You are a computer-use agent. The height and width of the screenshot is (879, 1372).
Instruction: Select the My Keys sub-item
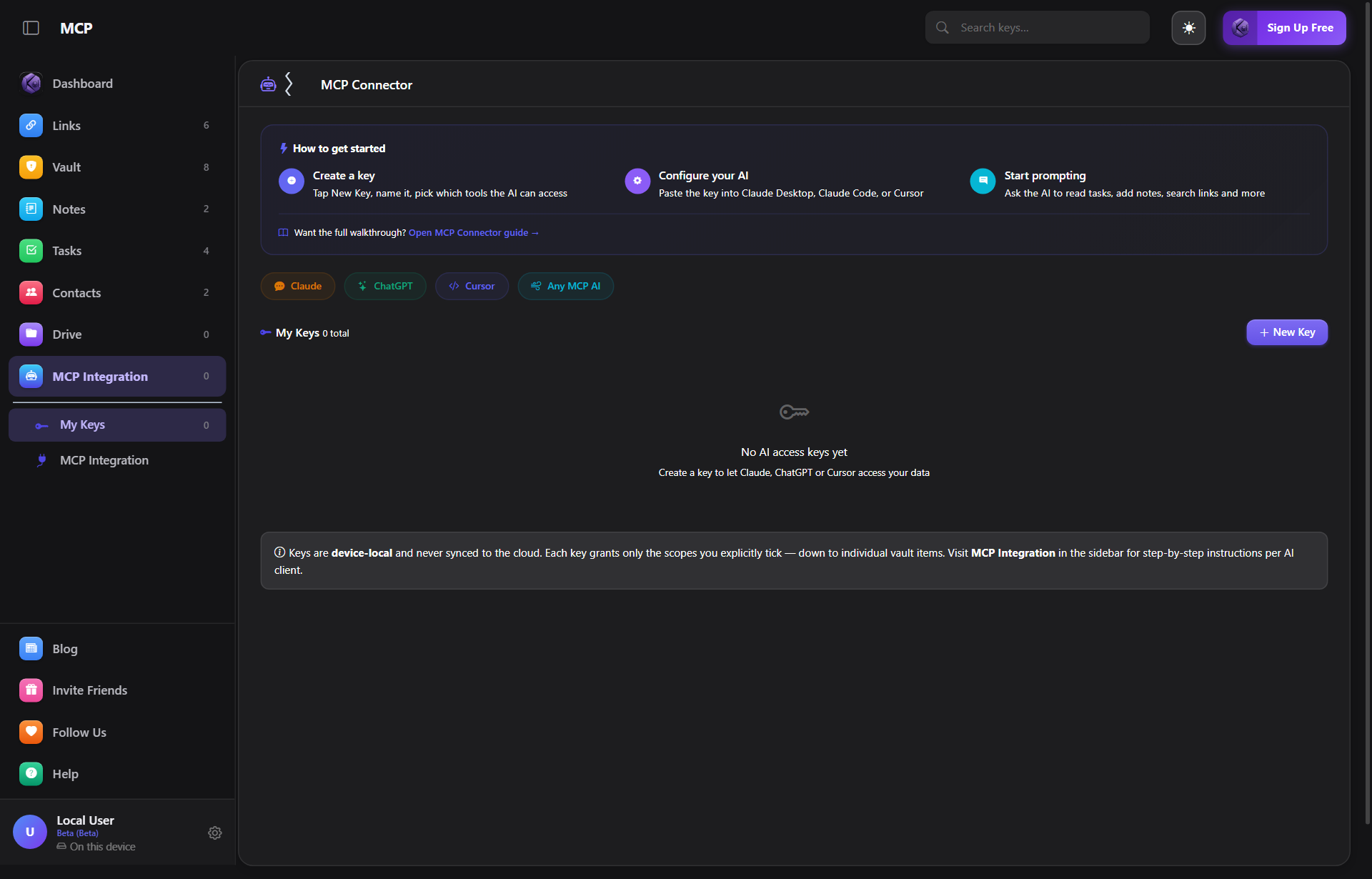pos(117,425)
